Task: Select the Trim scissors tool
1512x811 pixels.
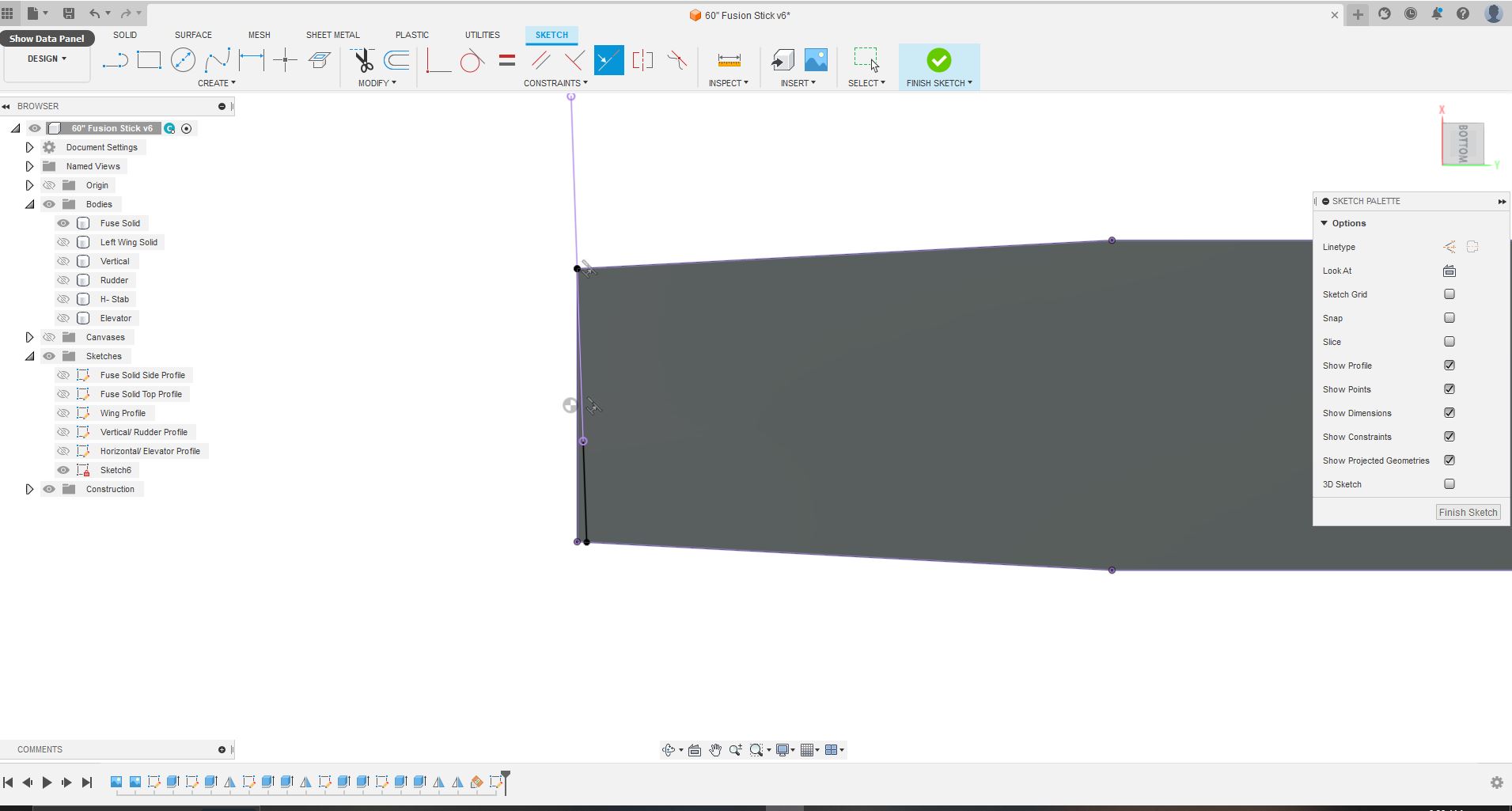Action: [363, 61]
